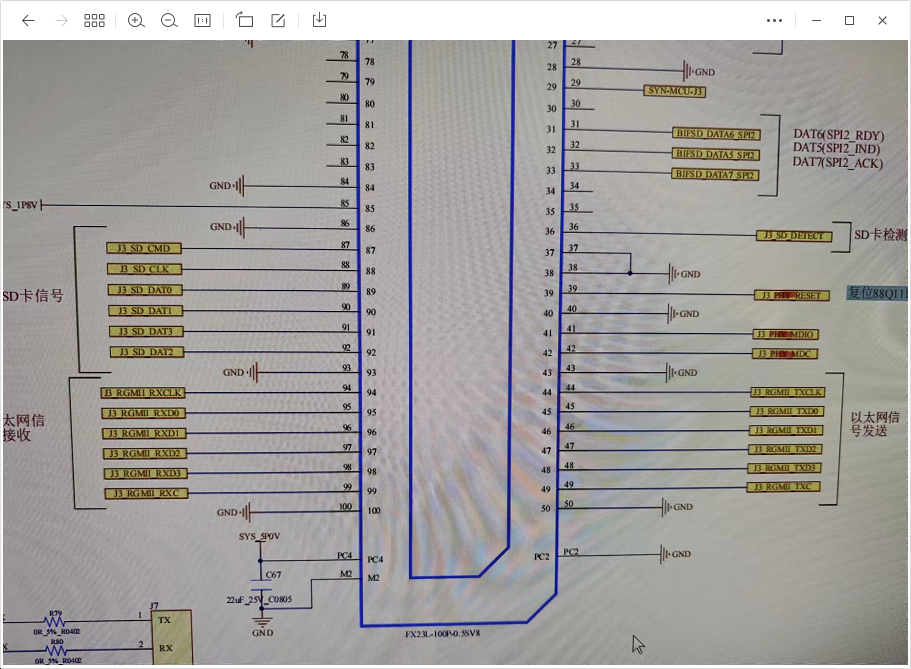Open the edit image tool
The image size is (911, 669).
point(279,20)
